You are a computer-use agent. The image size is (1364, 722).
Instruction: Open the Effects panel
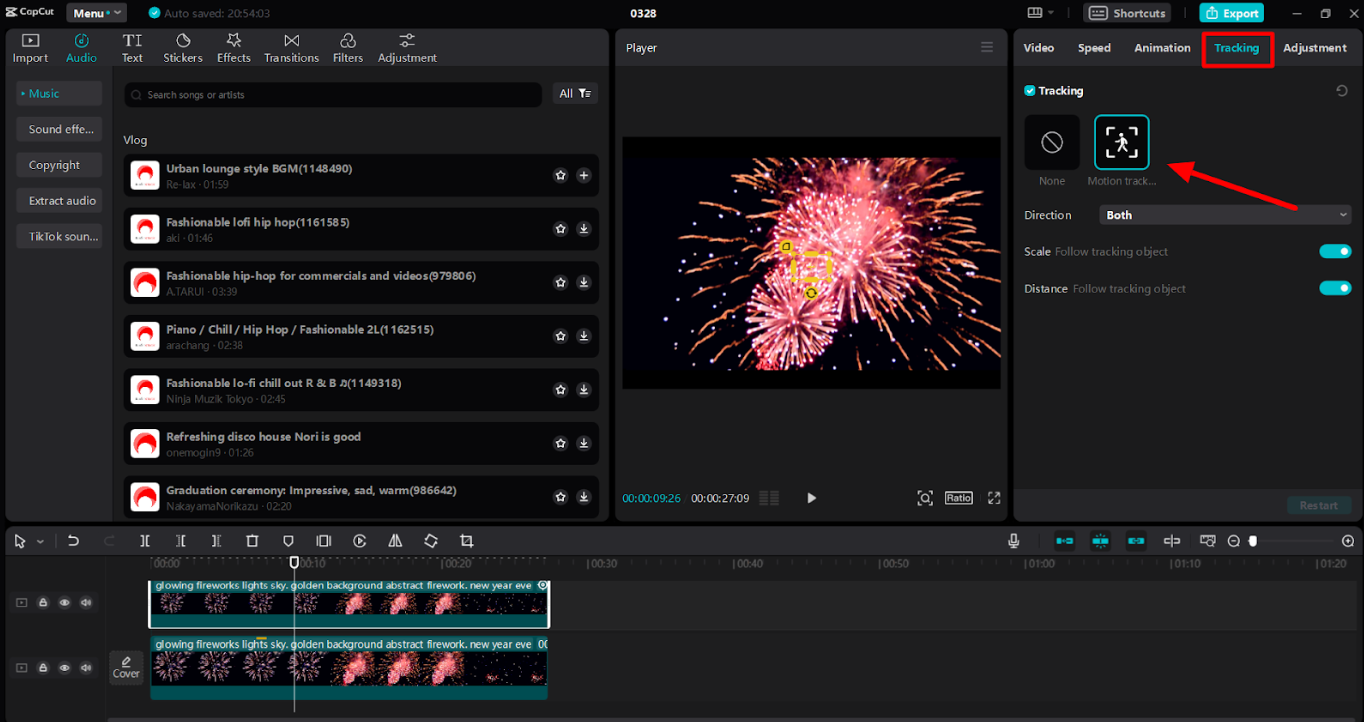point(233,47)
